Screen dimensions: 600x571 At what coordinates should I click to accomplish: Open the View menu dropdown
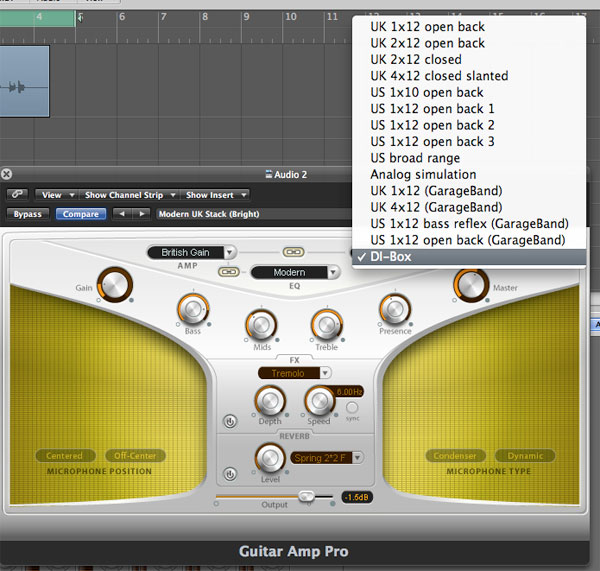pyautogui.click(x=57, y=195)
